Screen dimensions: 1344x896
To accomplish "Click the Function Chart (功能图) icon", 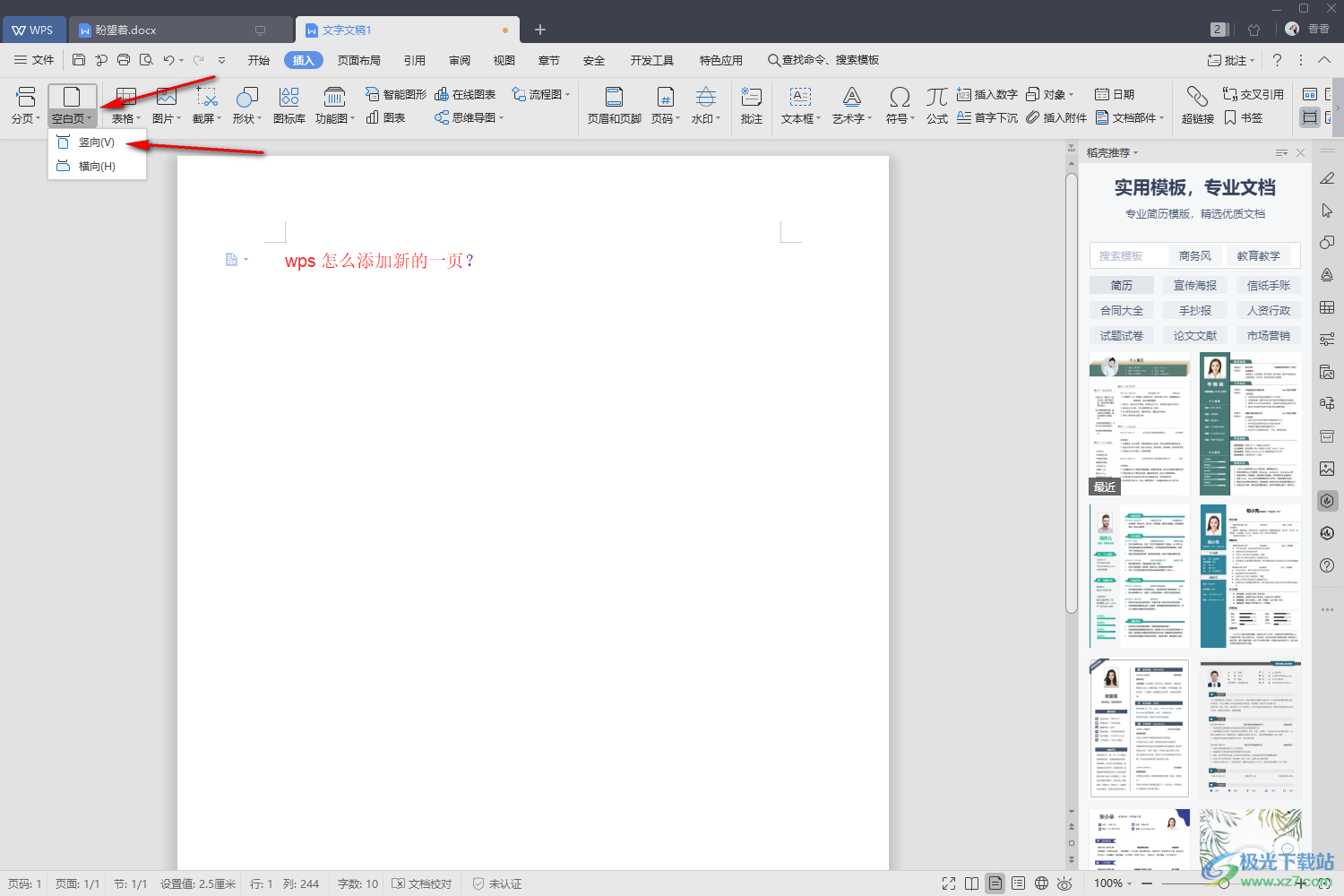I will click(x=334, y=97).
